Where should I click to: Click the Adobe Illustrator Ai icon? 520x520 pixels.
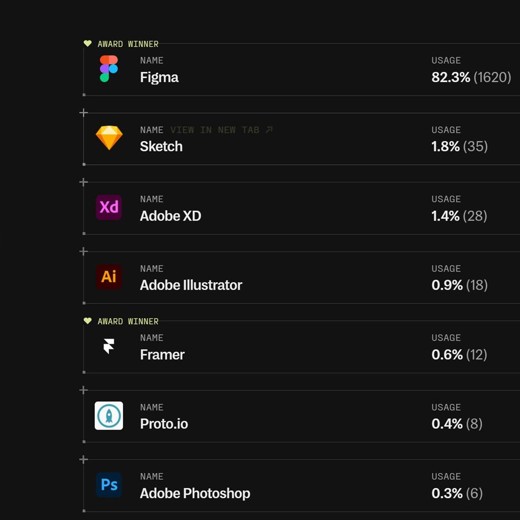(x=109, y=277)
